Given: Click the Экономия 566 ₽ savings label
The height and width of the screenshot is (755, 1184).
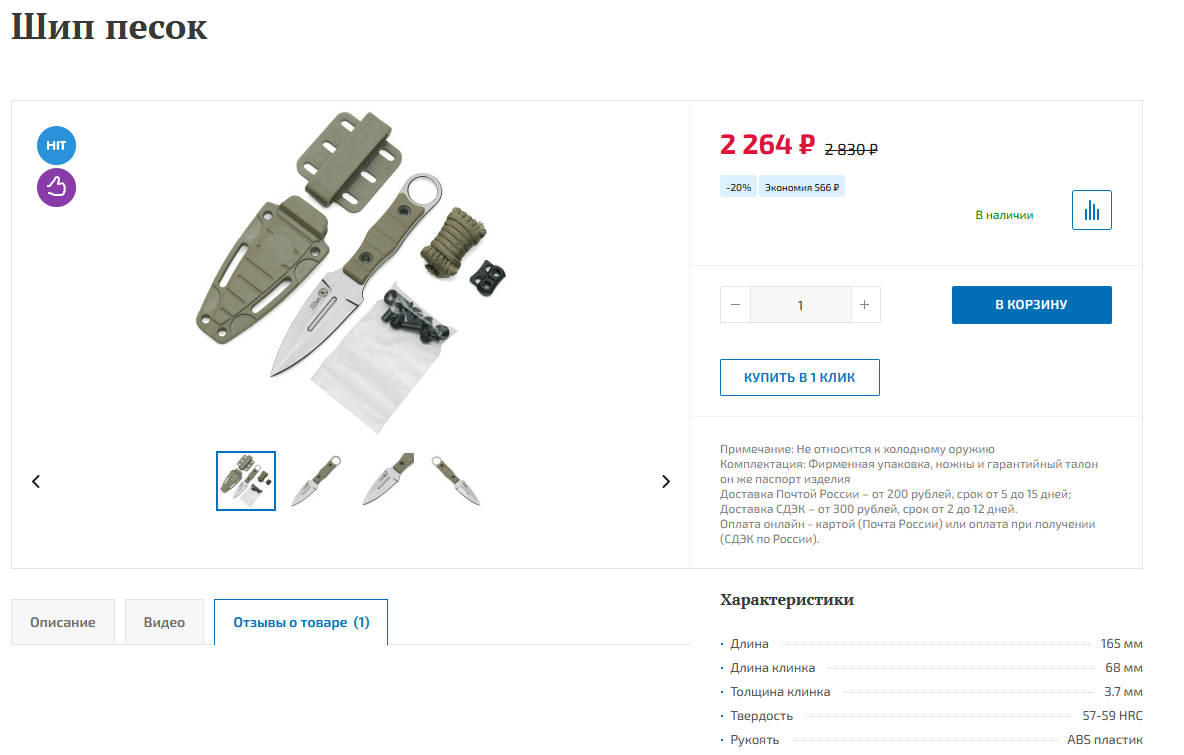Looking at the screenshot, I should click(802, 187).
